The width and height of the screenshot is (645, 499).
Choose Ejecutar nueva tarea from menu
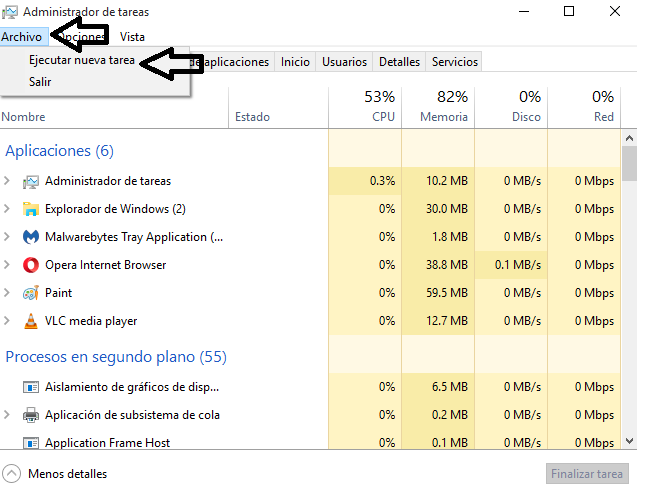click(82, 60)
